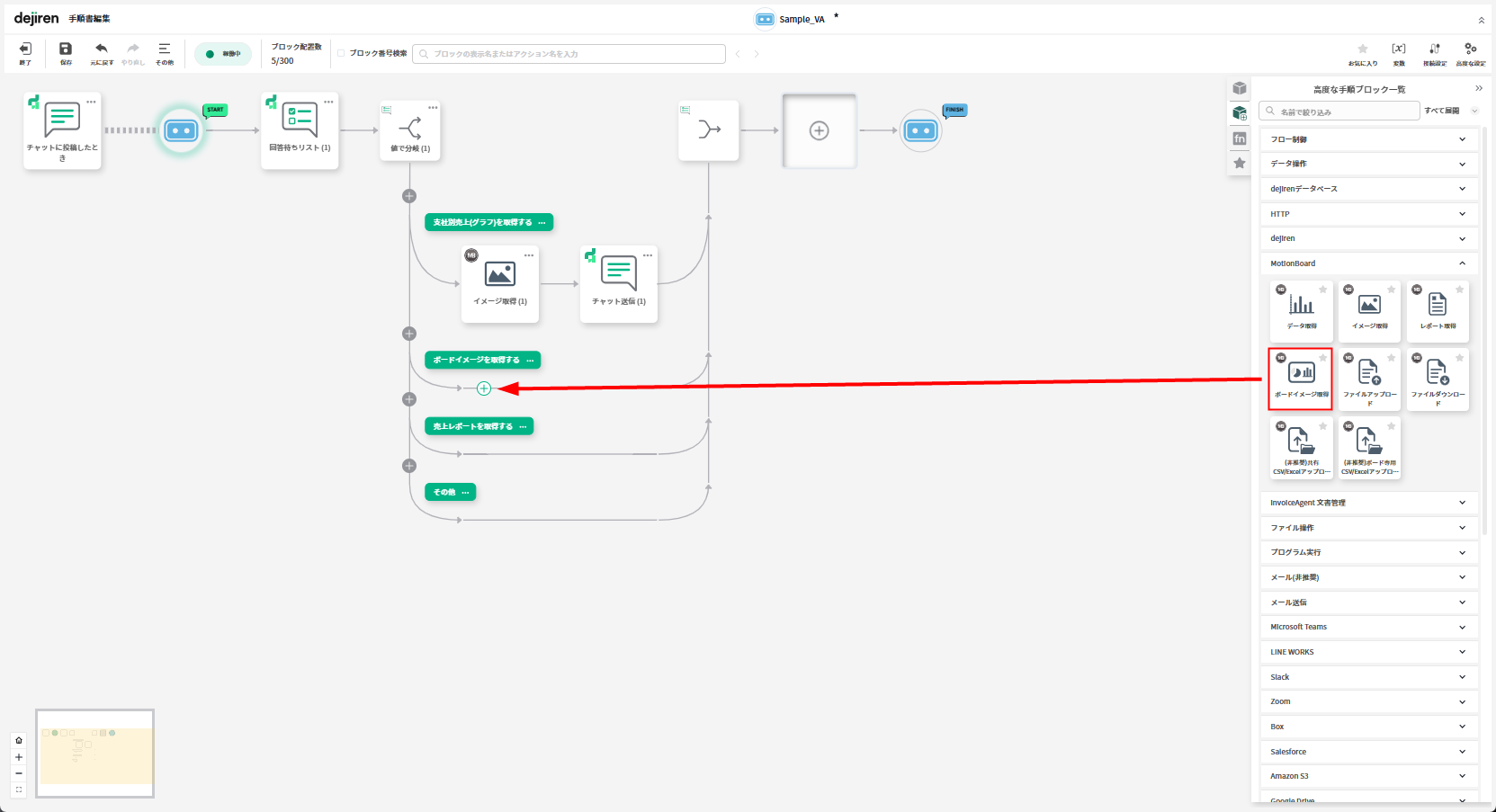Favorite the イメージ取得 block with its star
Image resolution: width=1496 pixels, height=812 pixels.
coord(1391,290)
